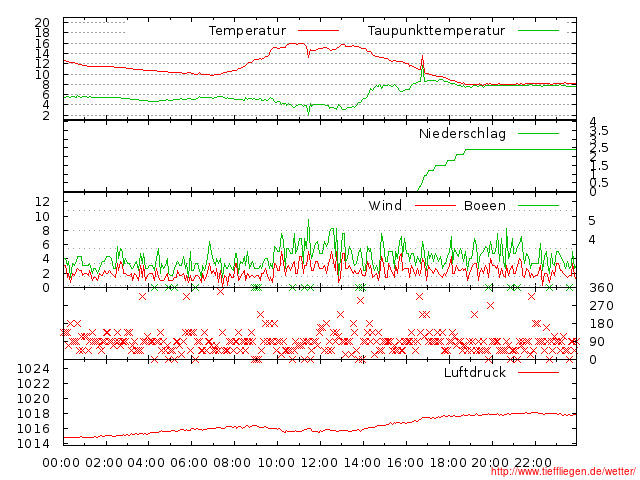This screenshot has width=640, height=480.
Task: Select the 02:00 time axis label
Action: tap(104, 463)
